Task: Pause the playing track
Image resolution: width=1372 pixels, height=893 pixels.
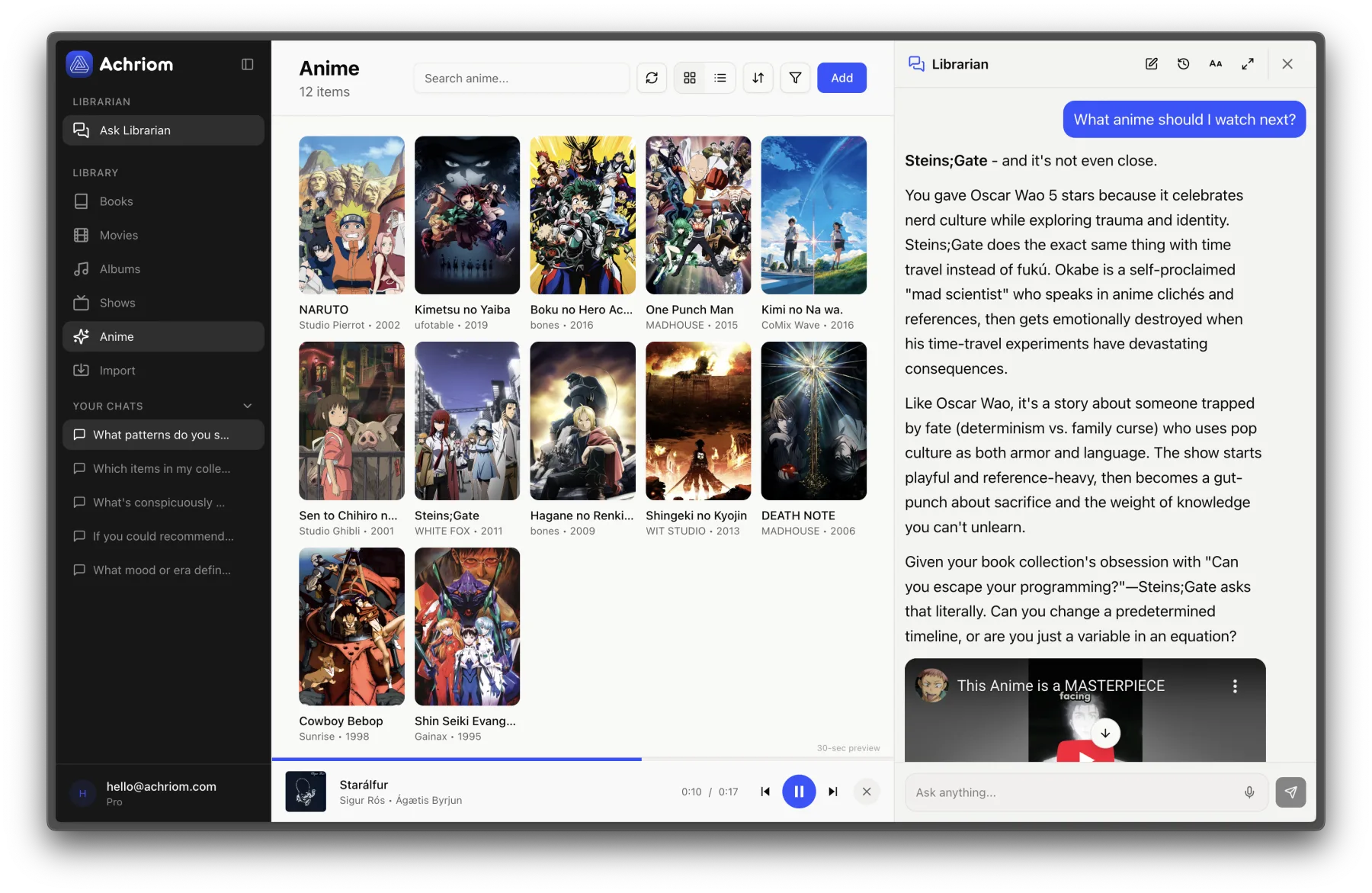Action: tap(799, 792)
